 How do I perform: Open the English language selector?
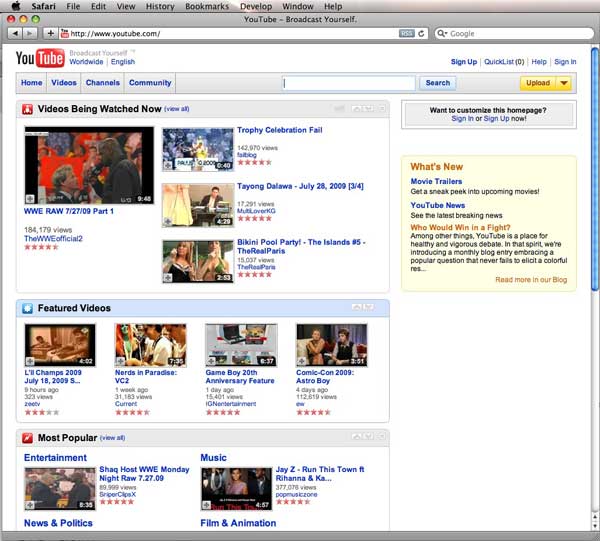click(123, 62)
